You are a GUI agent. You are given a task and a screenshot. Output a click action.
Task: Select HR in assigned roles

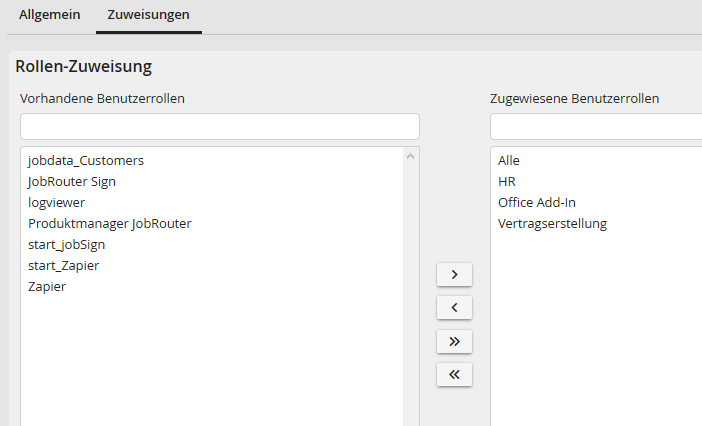tap(506, 181)
